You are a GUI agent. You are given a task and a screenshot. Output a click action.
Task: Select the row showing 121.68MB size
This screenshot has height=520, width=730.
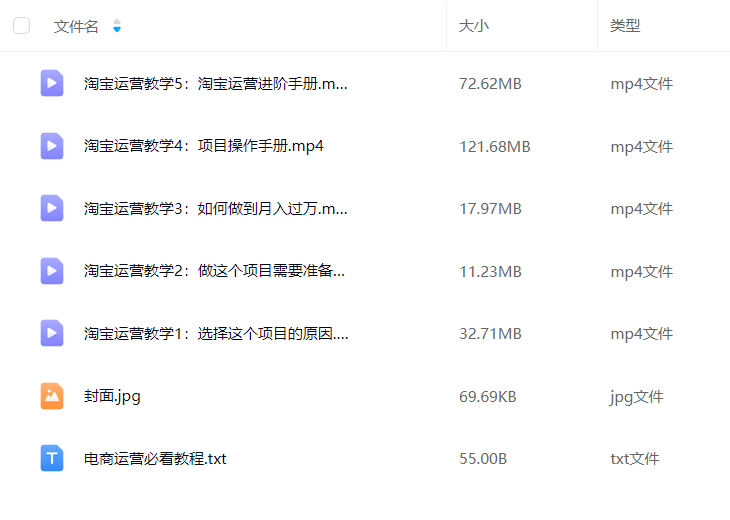365,146
